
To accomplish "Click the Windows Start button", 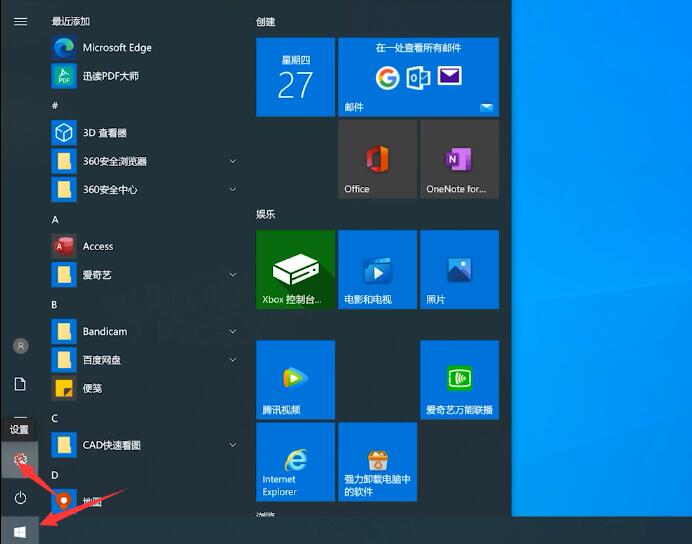I will click(x=20, y=532).
